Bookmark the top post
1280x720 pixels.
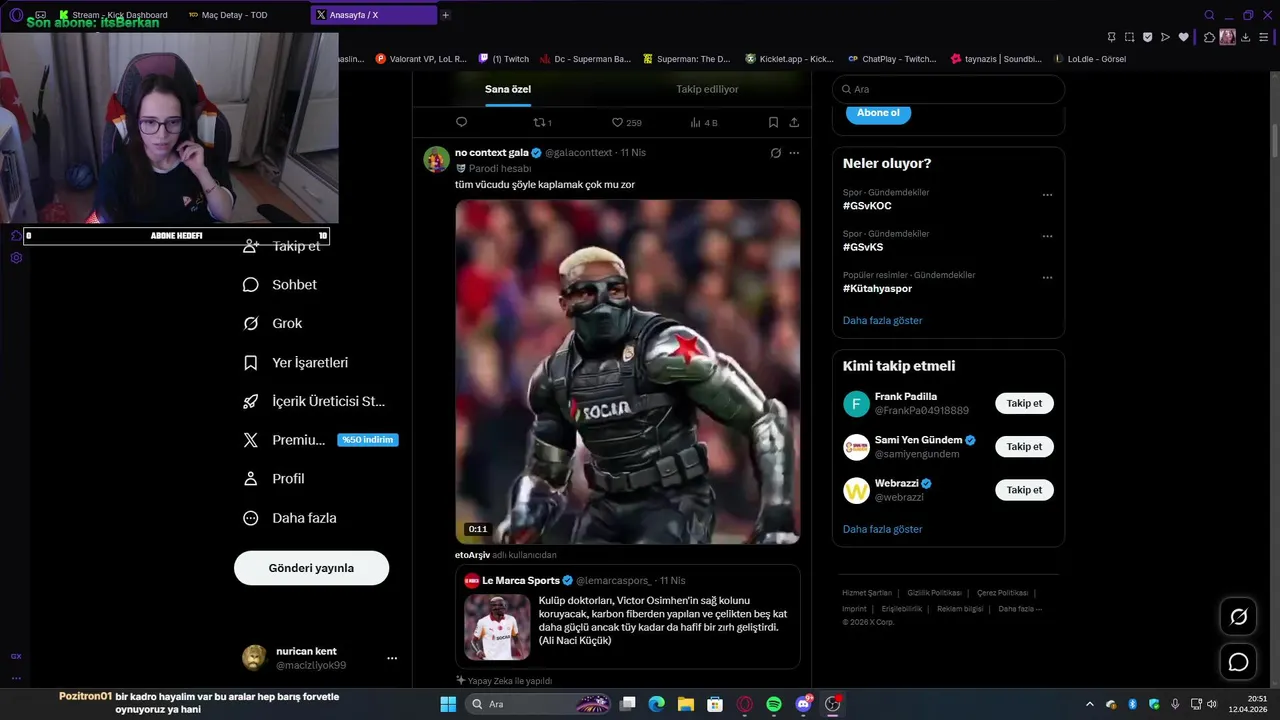(x=773, y=122)
